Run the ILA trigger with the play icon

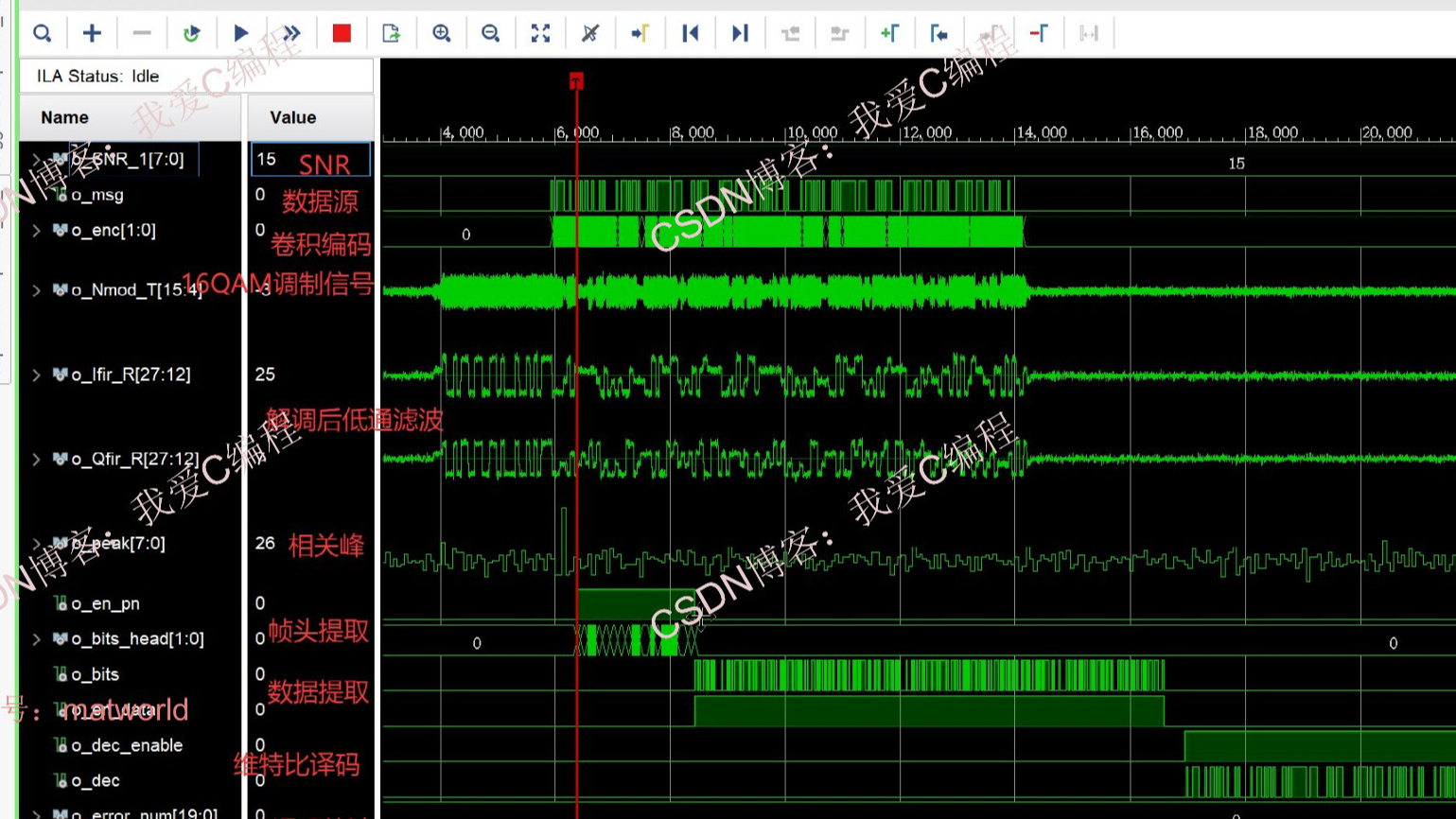coord(240,32)
